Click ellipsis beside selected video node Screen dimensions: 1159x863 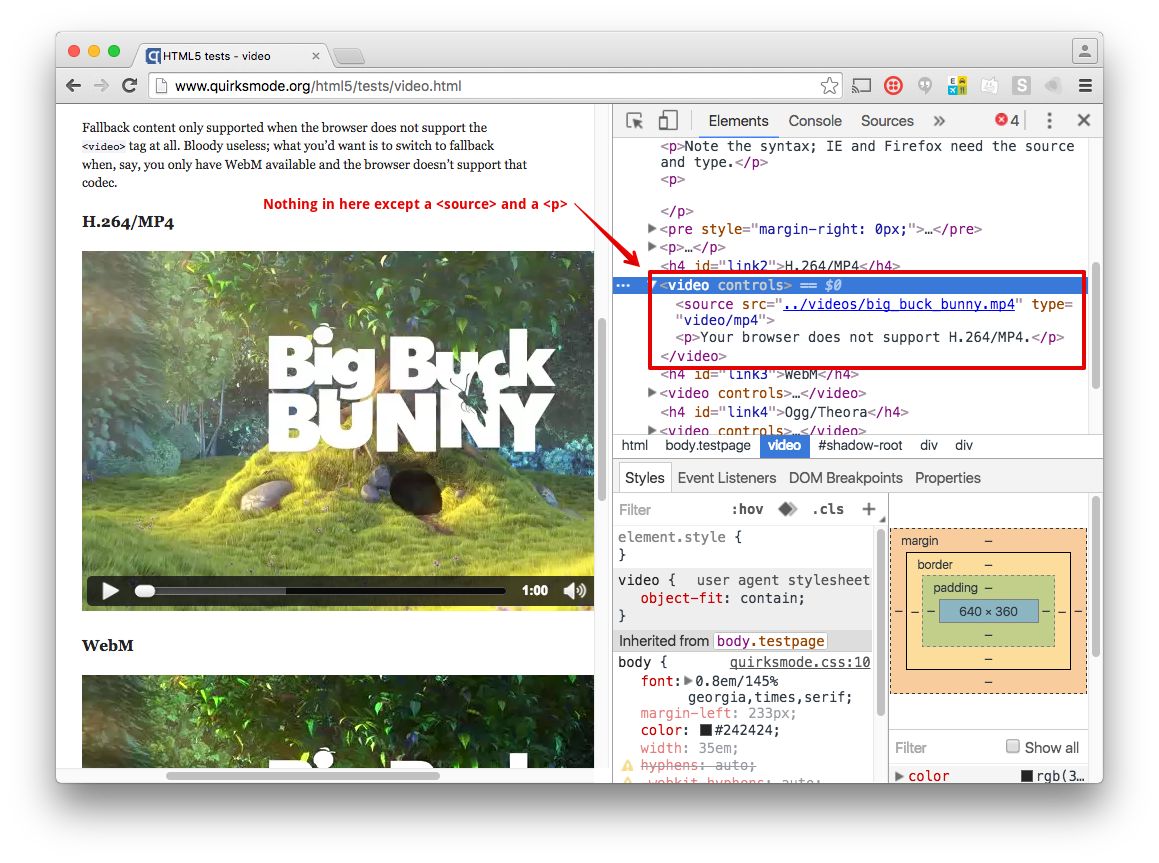point(624,285)
